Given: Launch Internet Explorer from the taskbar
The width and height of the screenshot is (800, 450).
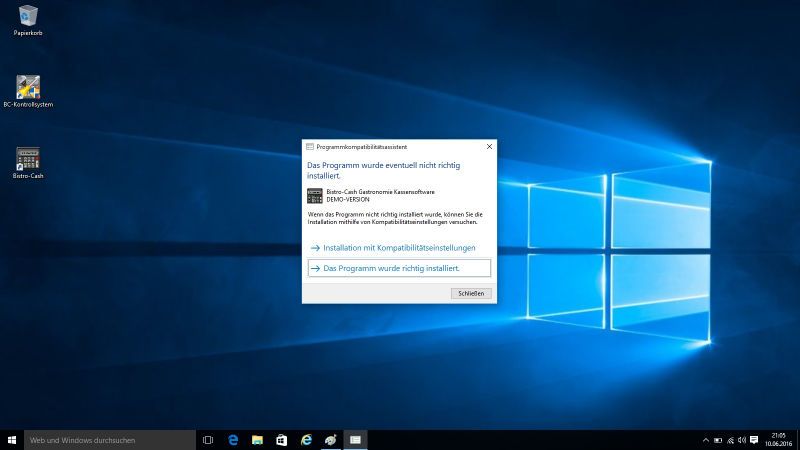Looking at the screenshot, I should click(x=306, y=440).
